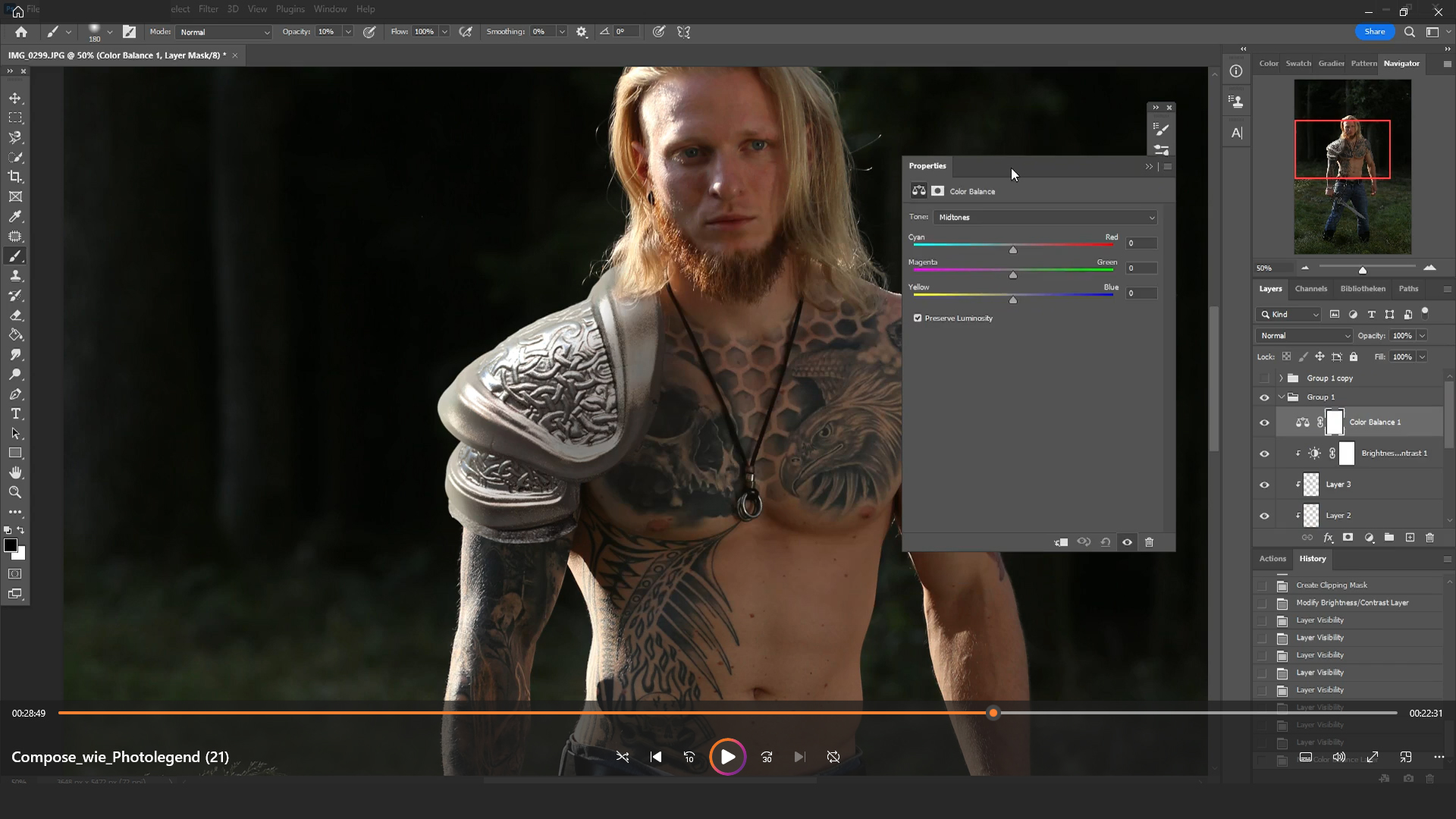
Task: Open the Filter menu
Action: coord(209,9)
